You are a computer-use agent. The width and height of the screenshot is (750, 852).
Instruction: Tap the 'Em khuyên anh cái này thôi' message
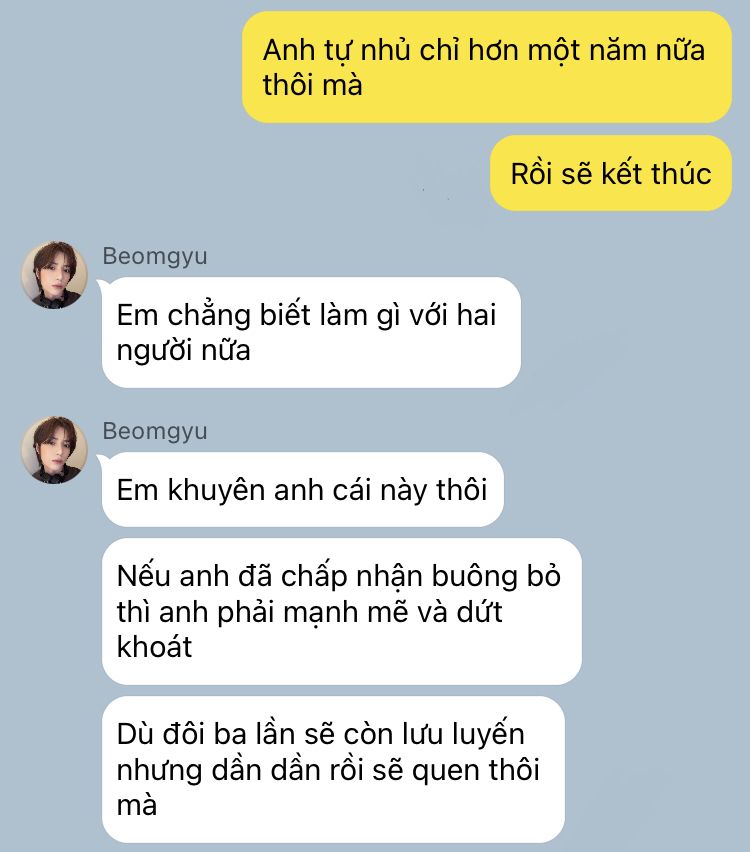[303, 490]
